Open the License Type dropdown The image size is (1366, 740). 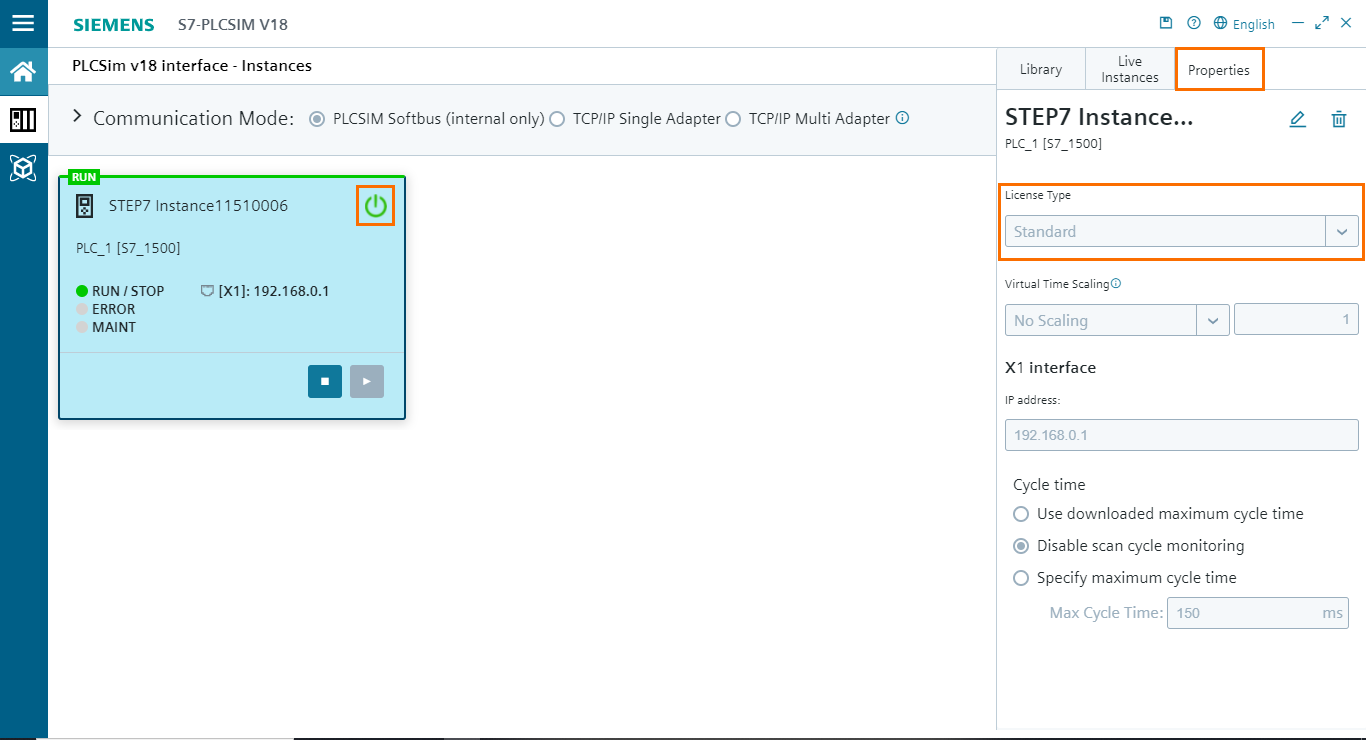(x=1342, y=231)
